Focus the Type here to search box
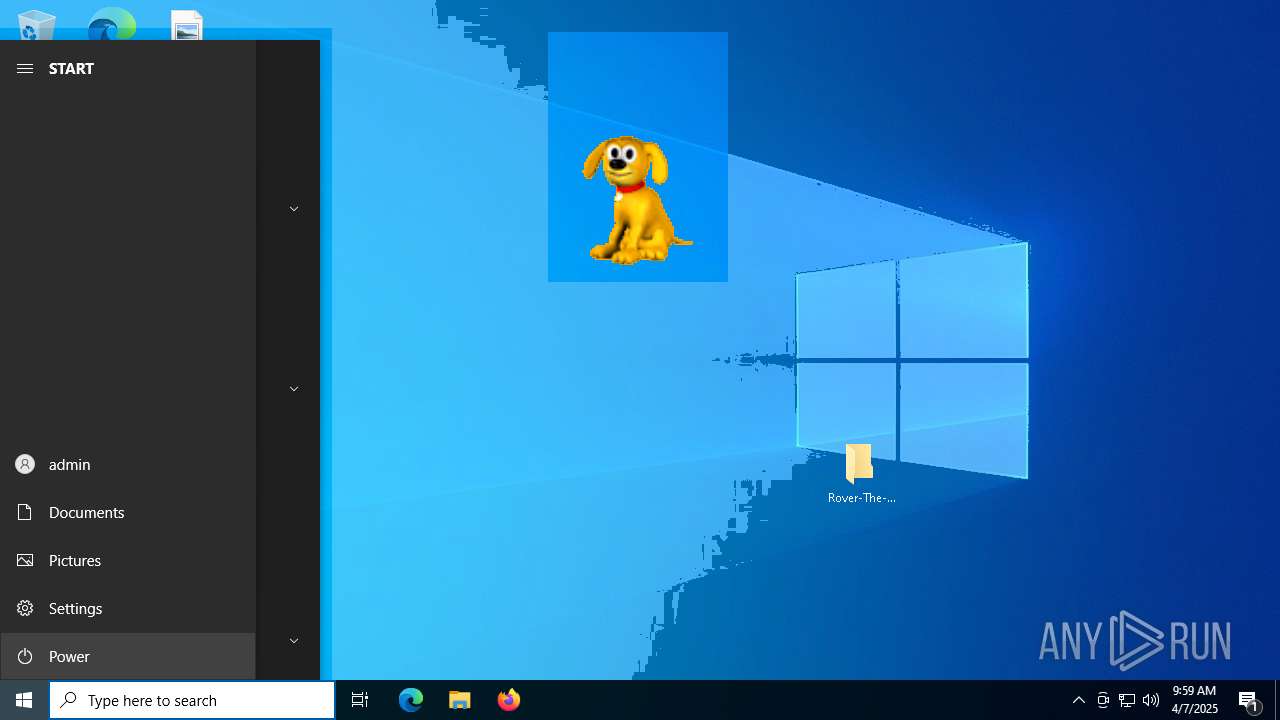The height and width of the screenshot is (720, 1280). 192,700
